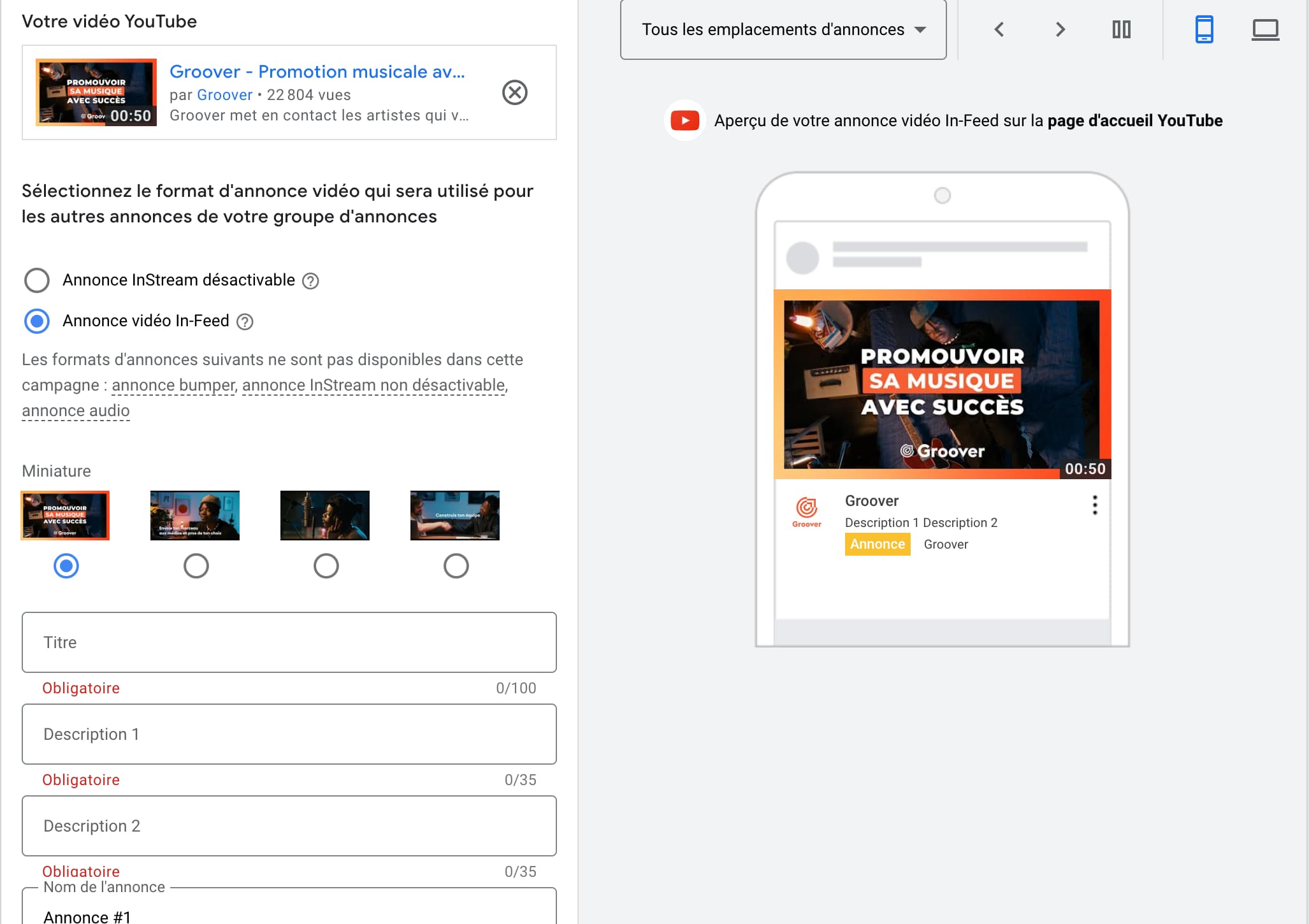Viewport: 1309px width, 924px height.
Task: Click the annonce audio link
Action: [76, 410]
